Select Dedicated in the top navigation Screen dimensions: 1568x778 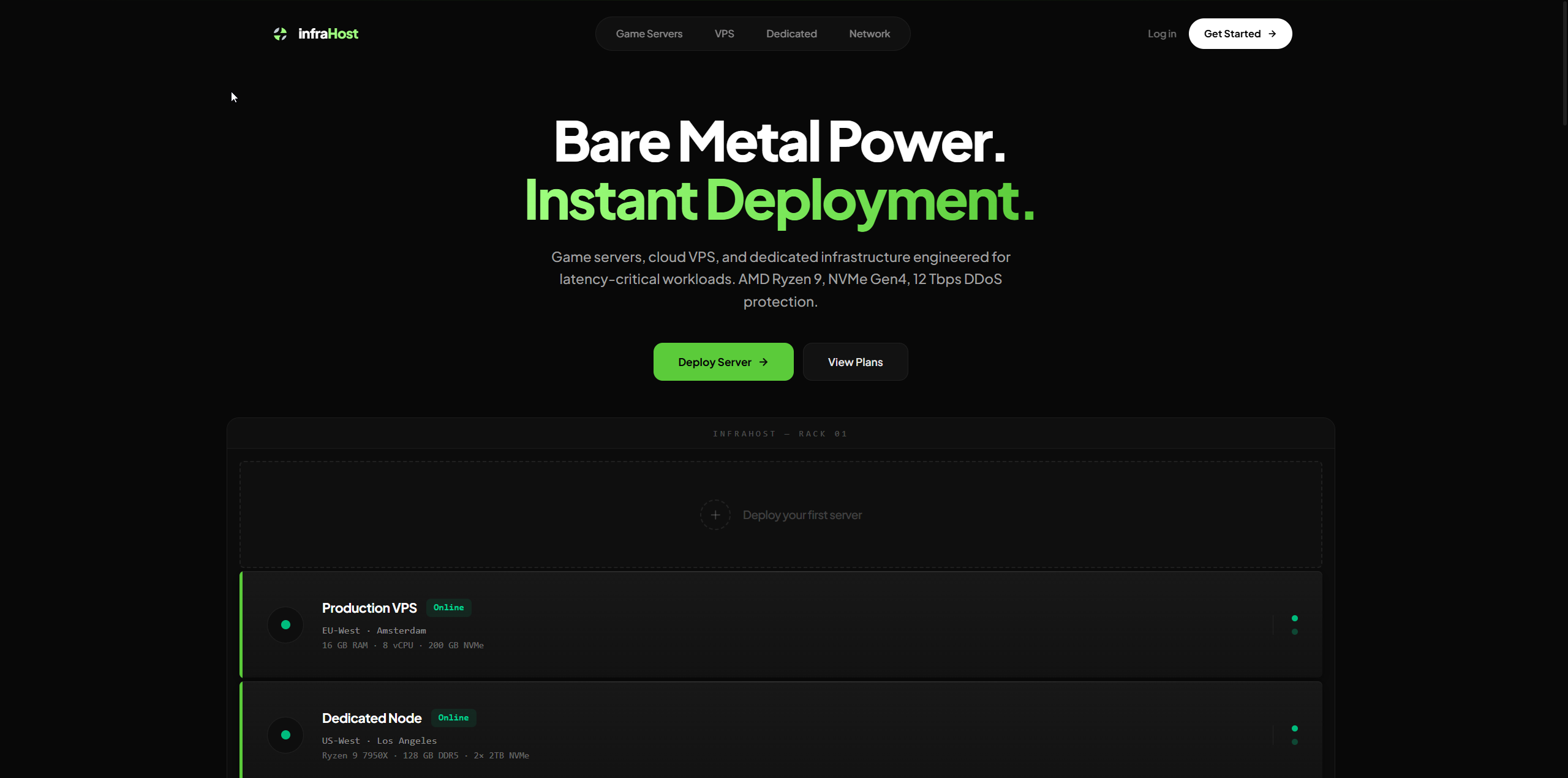click(x=791, y=34)
